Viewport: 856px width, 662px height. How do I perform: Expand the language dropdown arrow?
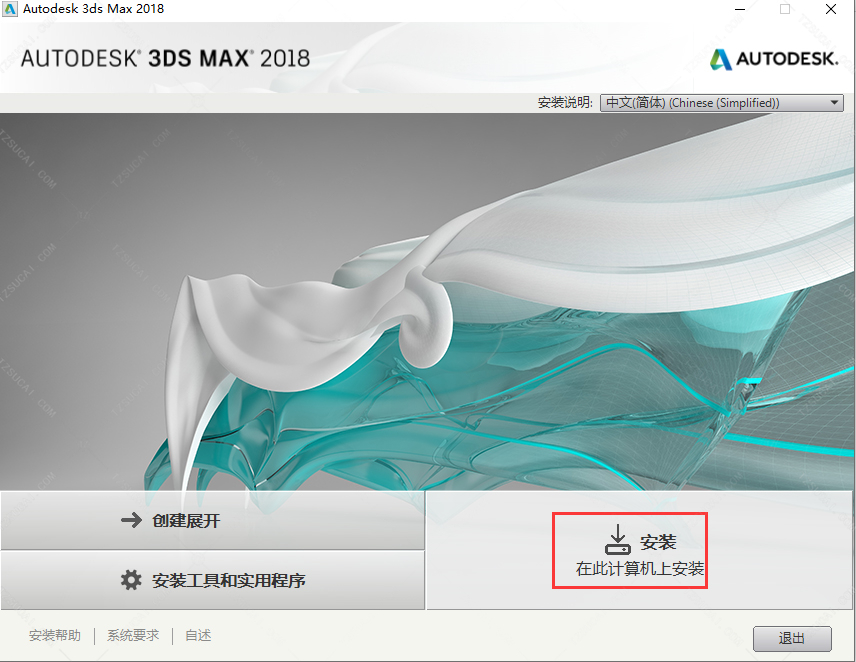[x=834, y=103]
